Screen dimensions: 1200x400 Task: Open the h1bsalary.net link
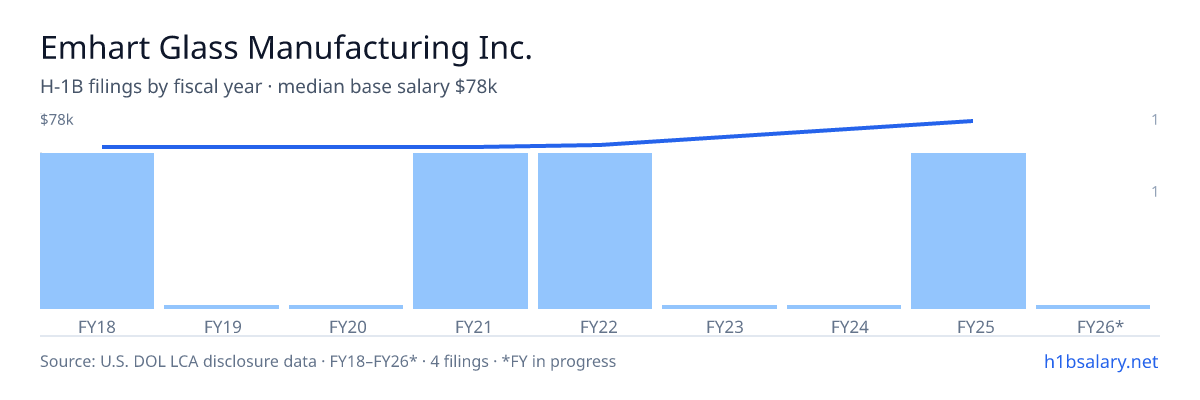(x=1100, y=361)
